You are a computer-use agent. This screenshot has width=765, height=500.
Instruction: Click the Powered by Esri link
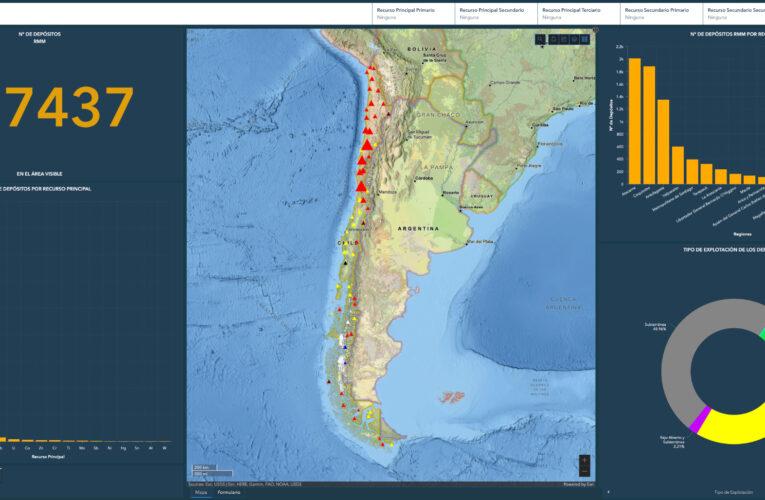(x=578, y=484)
